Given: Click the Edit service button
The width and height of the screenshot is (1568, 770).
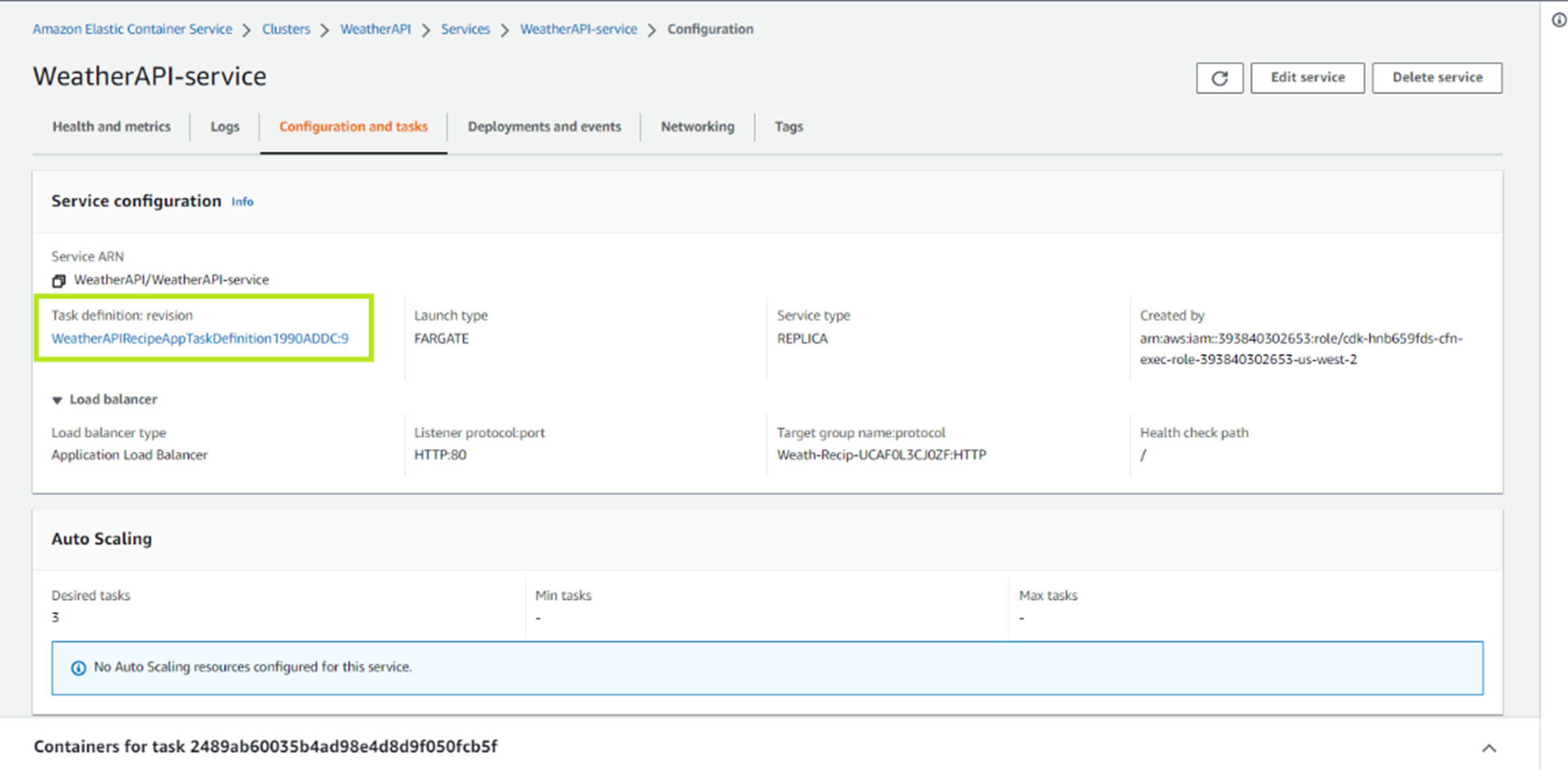Looking at the screenshot, I should click(x=1307, y=77).
